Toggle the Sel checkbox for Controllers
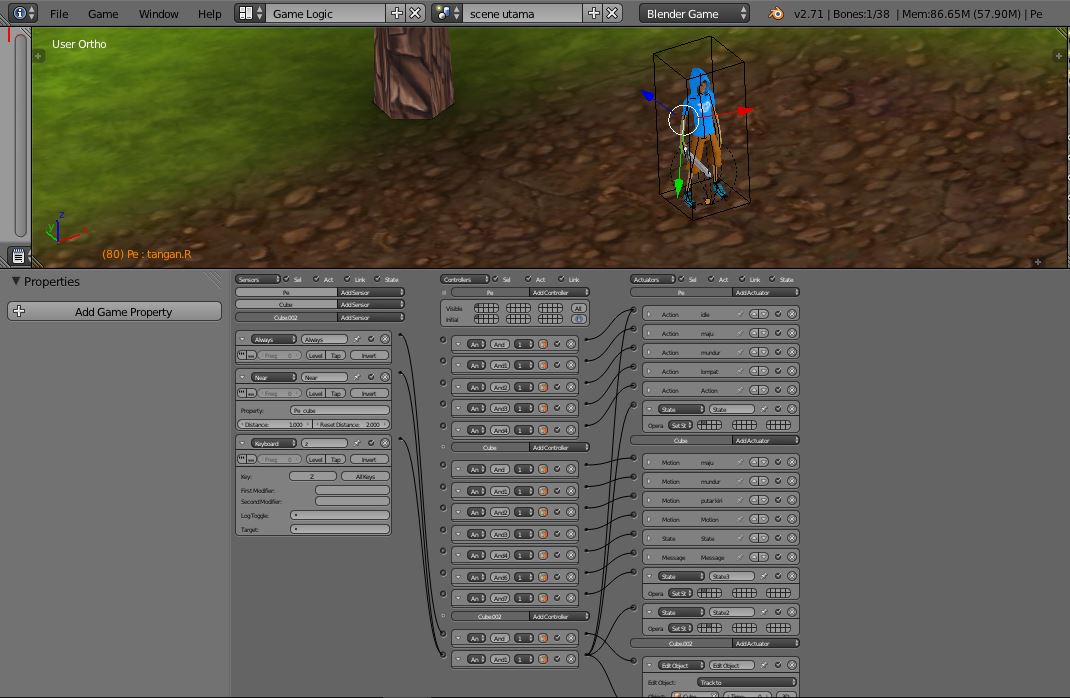1070x698 pixels. (x=495, y=279)
